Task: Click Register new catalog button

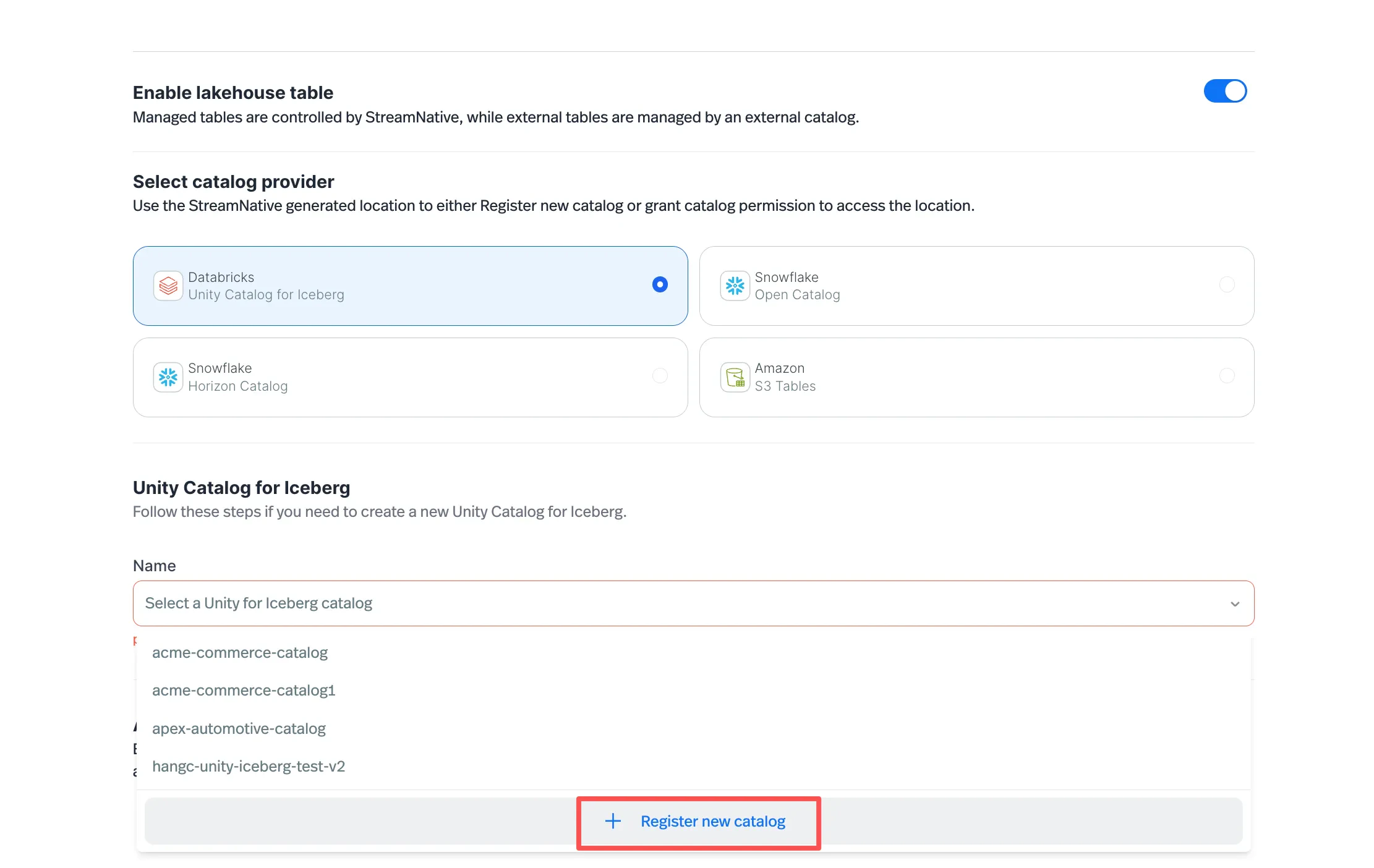Action: click(x=693, y=821)
